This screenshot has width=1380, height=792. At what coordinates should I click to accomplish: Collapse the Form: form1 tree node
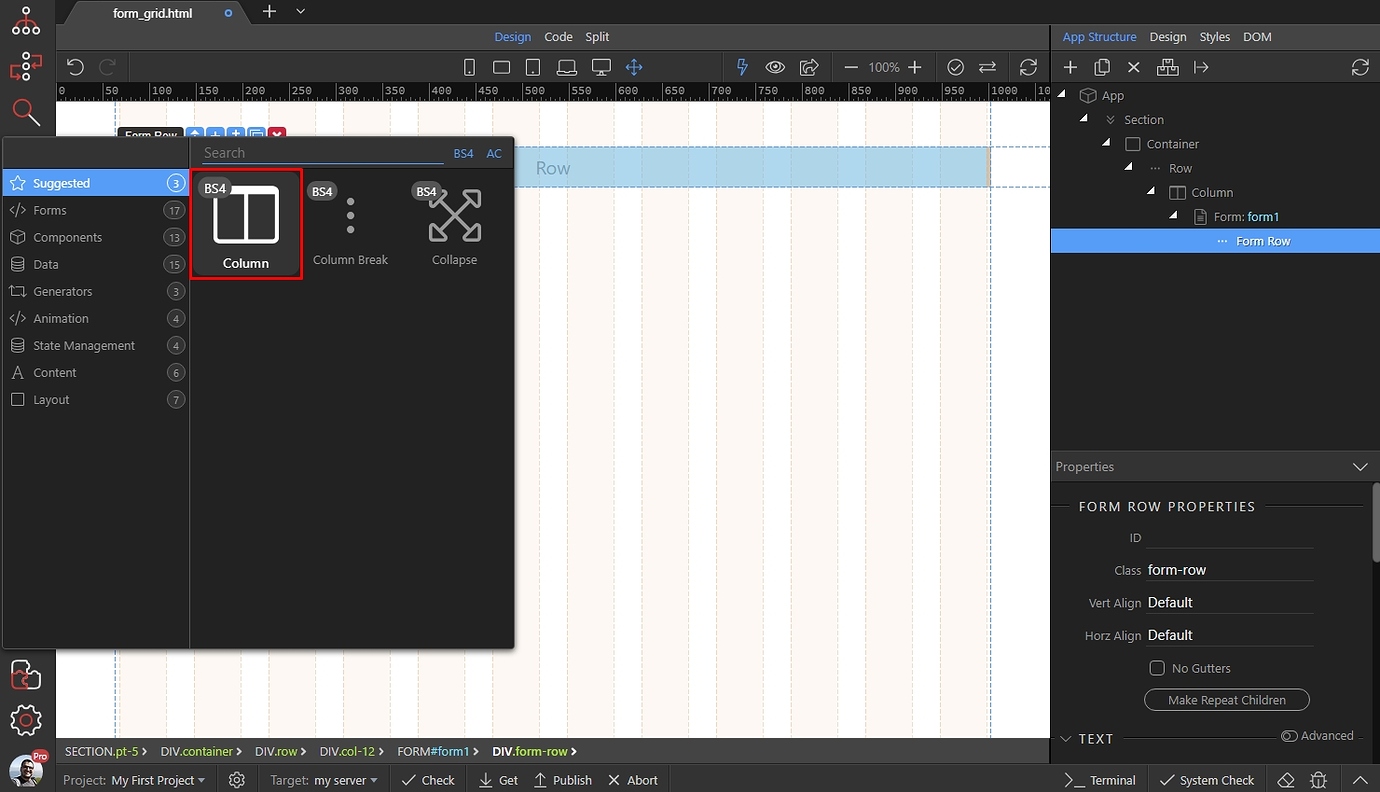pos(1173,216)
